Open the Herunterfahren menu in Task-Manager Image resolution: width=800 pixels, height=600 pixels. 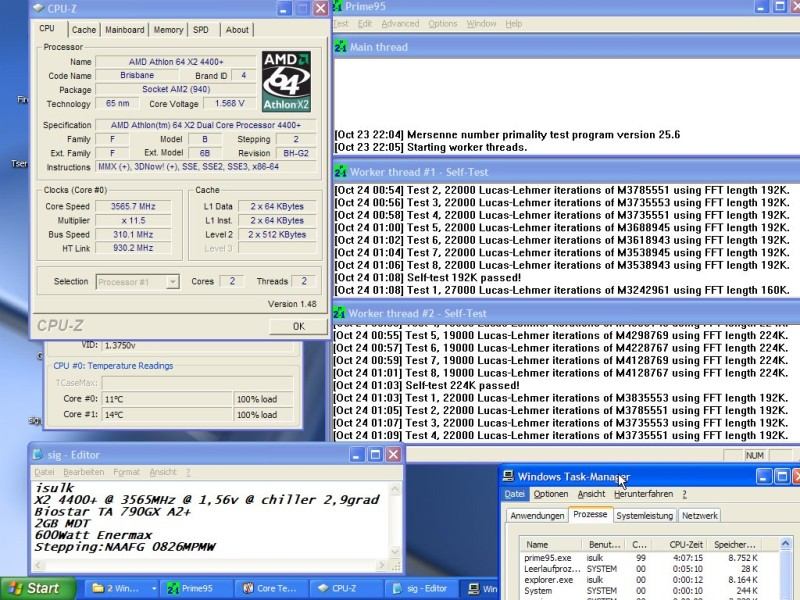[643, 494]
